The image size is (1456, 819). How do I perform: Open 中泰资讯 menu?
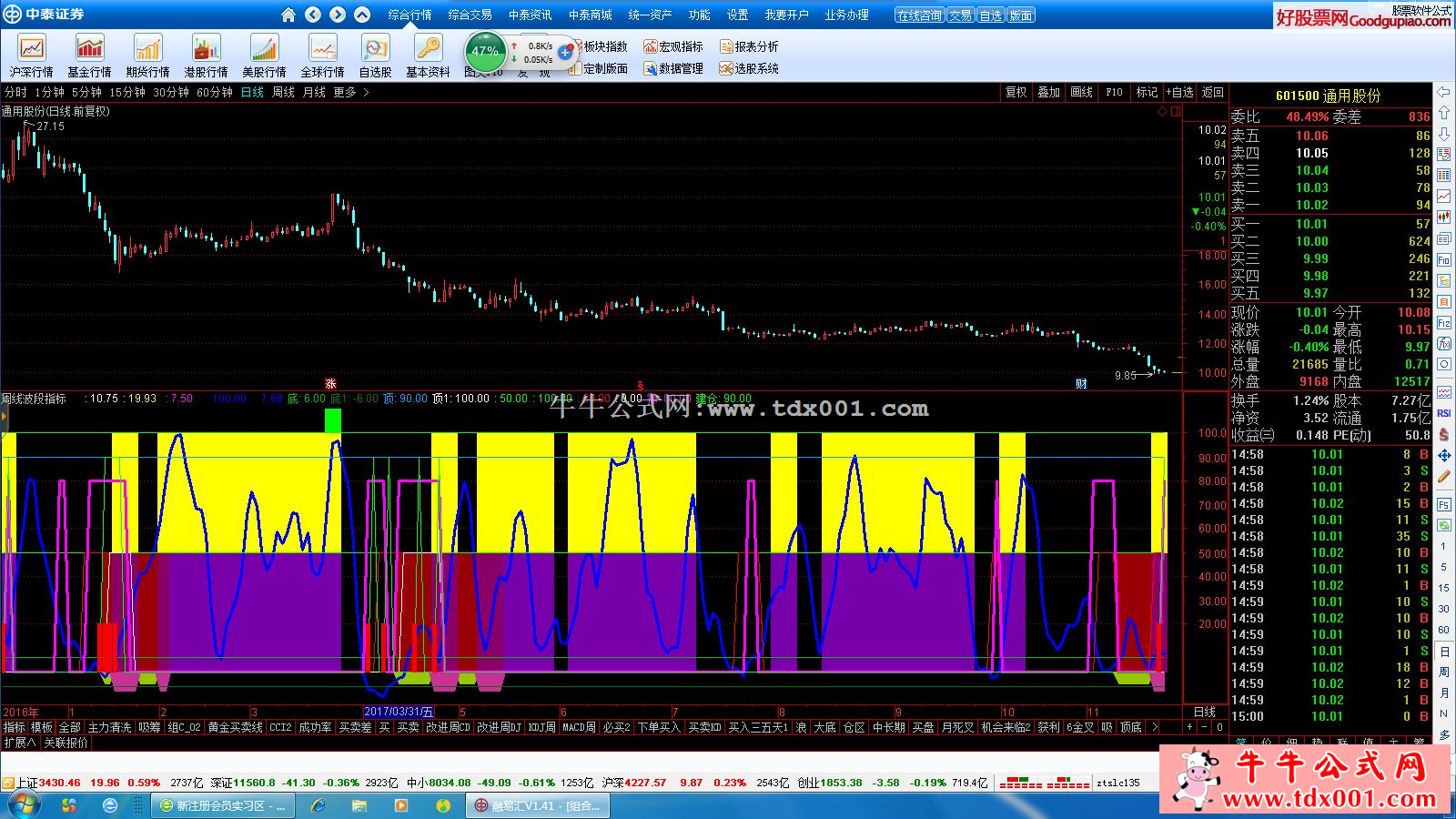[530, 15]
